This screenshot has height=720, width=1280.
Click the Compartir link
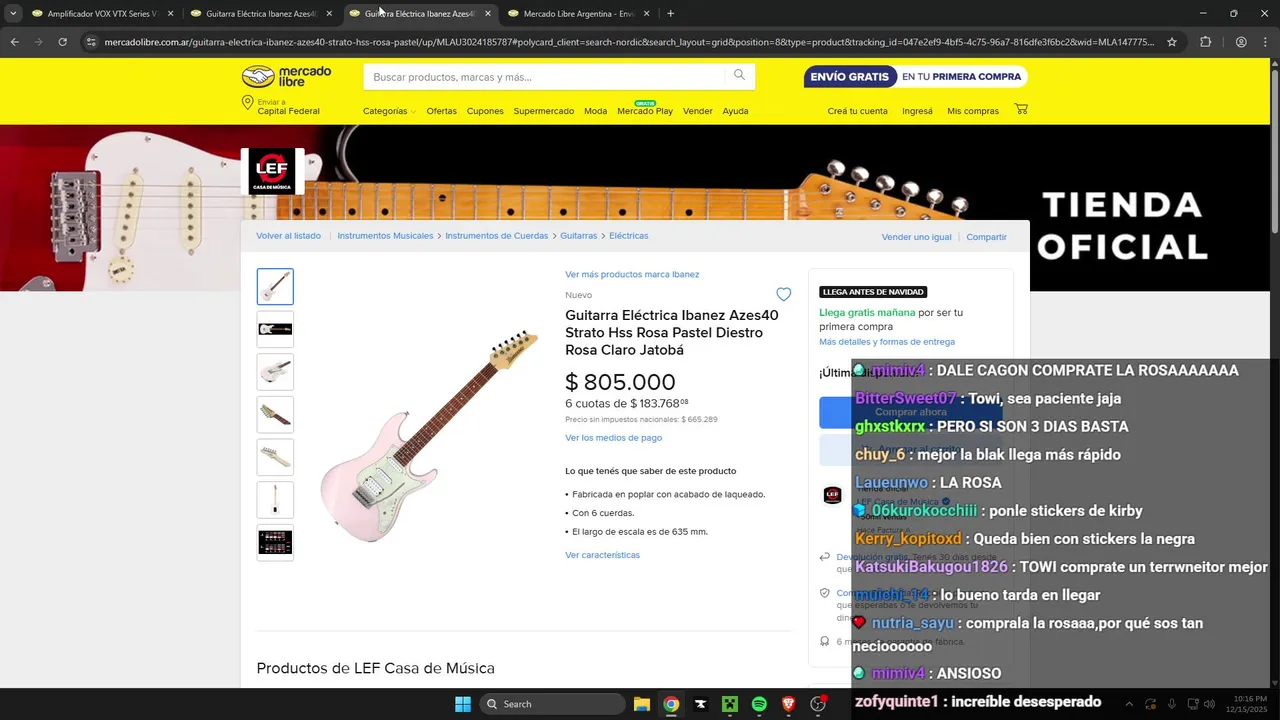pyautogui.click(x=986, y=237)
